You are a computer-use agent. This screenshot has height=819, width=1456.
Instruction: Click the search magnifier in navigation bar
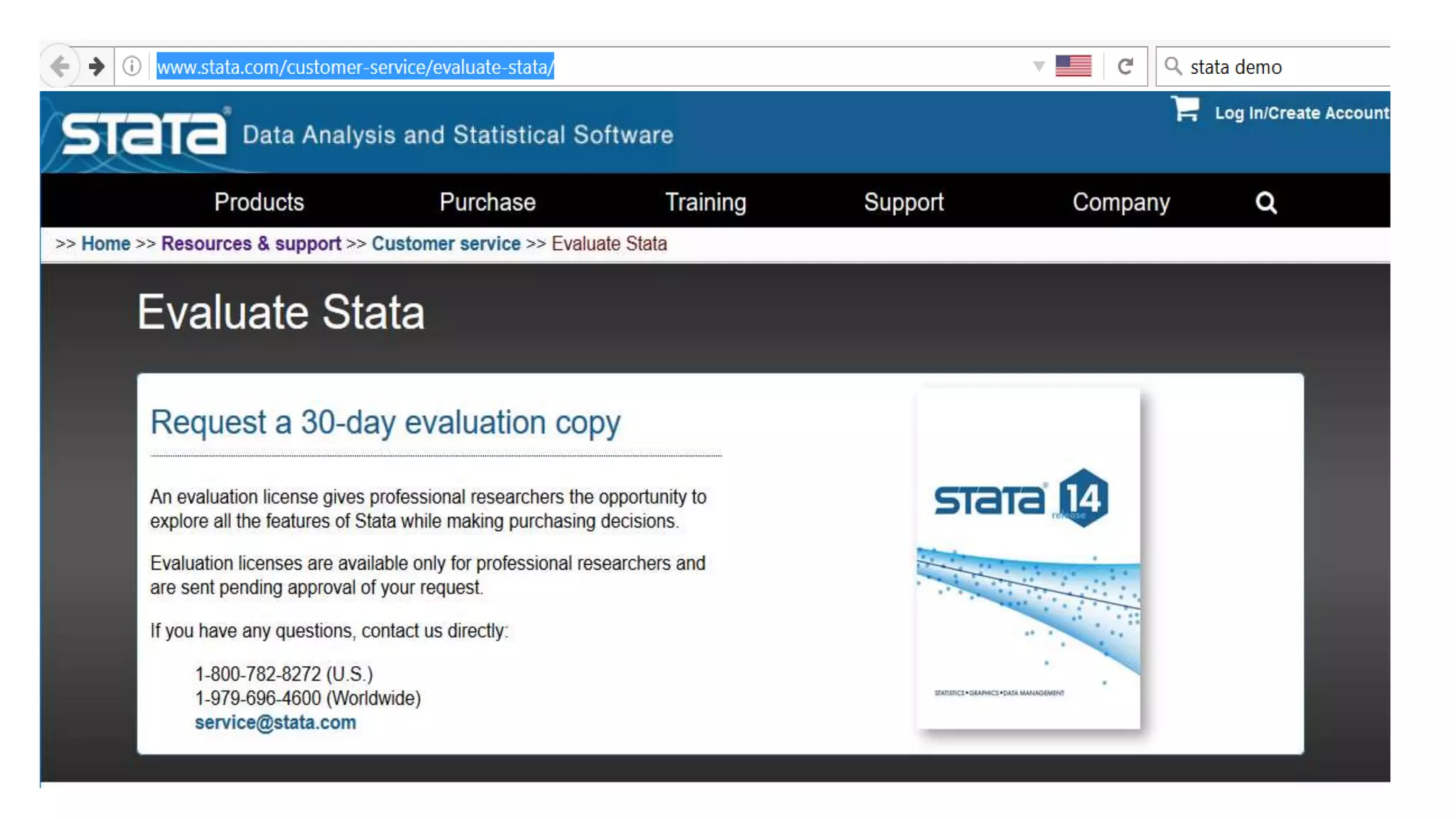point(1265,203)
